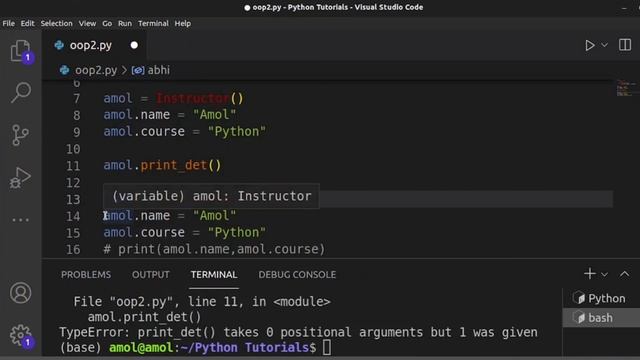Screen dimensions: 640x360
Task: Split the editor to the right
Action: (625, 45)
